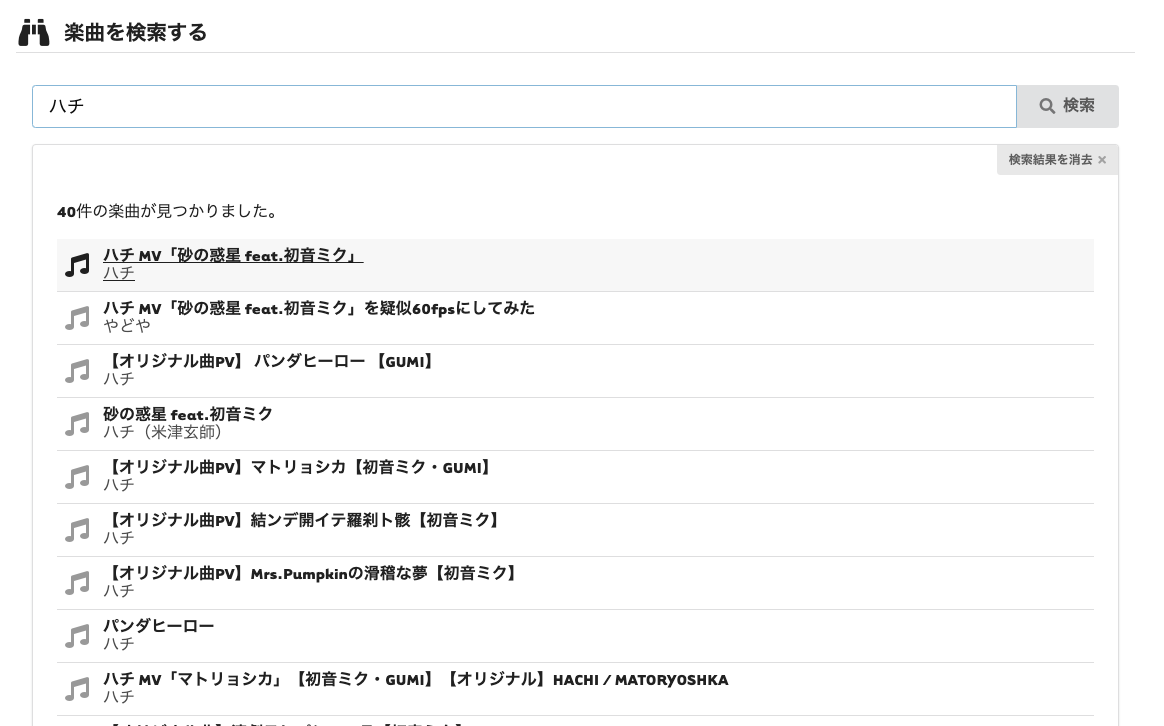1164x726 pixels.
Task: Click the magnifier icon in the 検索 button
Action: pos(1047,106)
